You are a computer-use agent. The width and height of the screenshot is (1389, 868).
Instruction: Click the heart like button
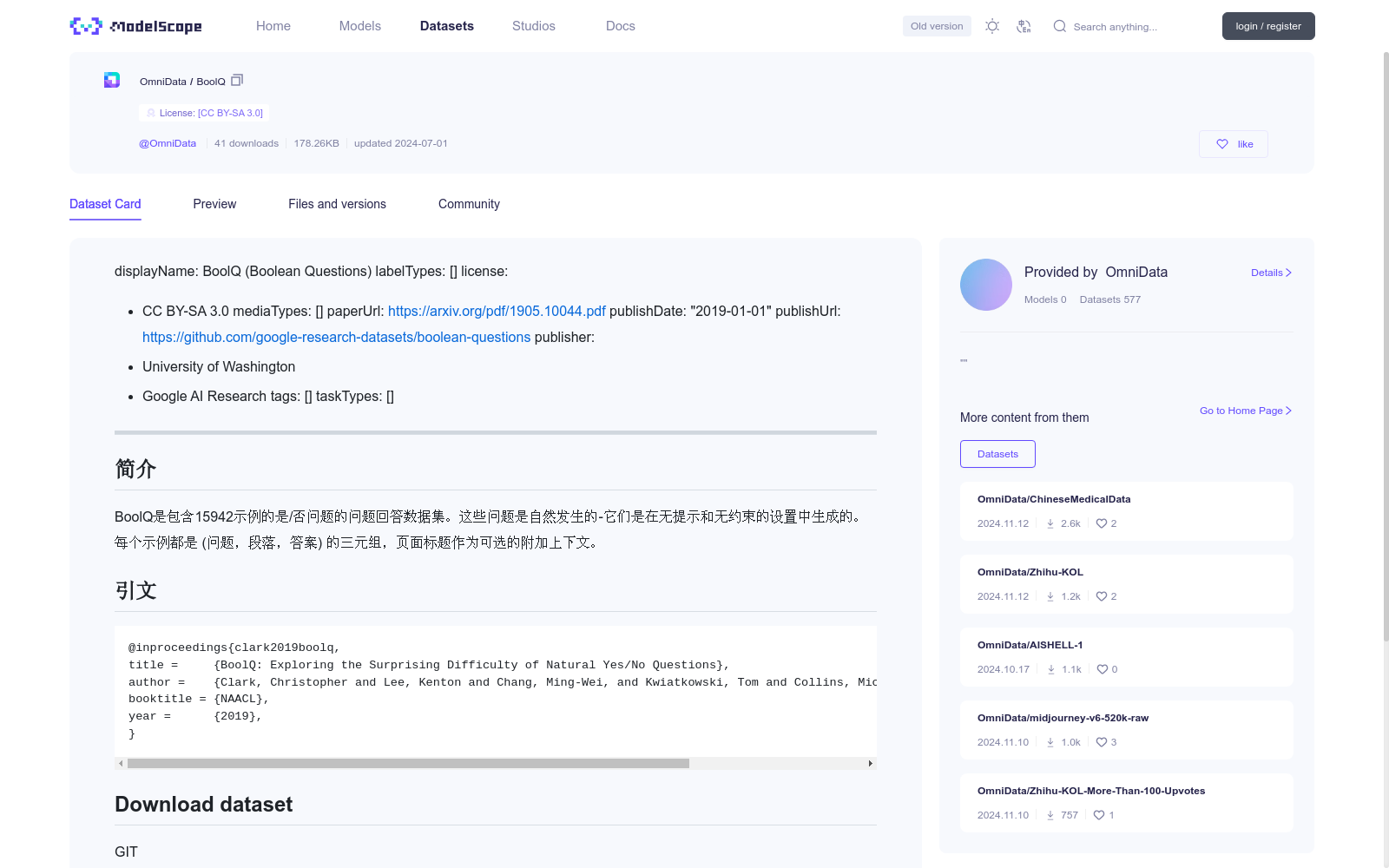[1234, 144]
